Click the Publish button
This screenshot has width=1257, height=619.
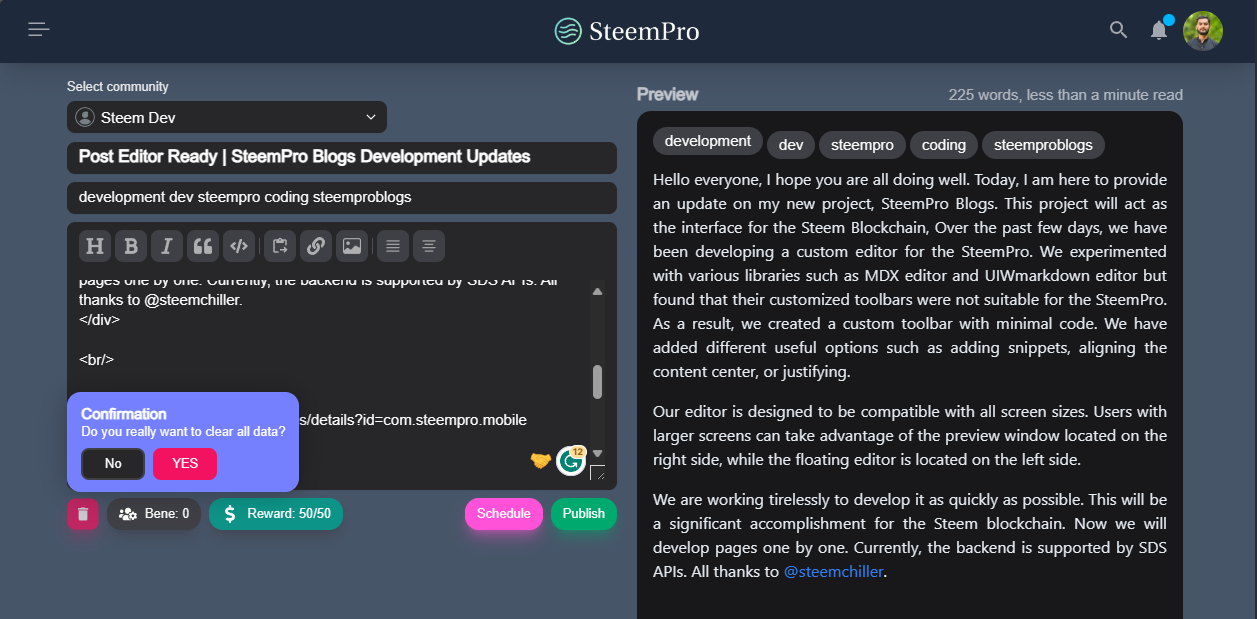click(584, 514)
